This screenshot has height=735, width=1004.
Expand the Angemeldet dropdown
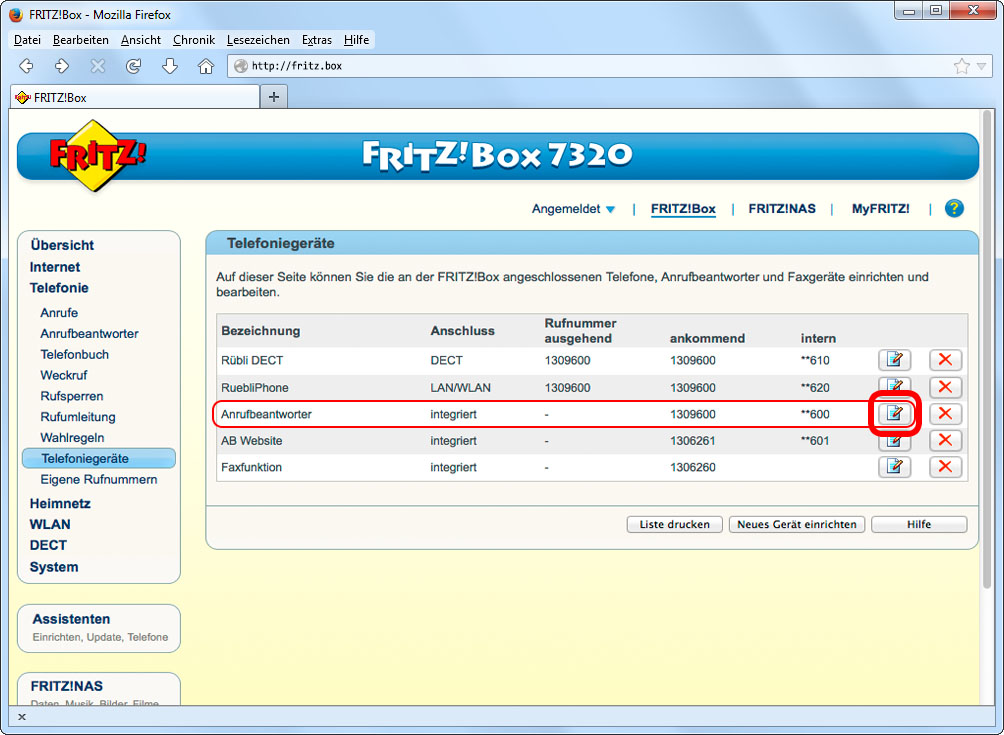(x=573, y=209)
